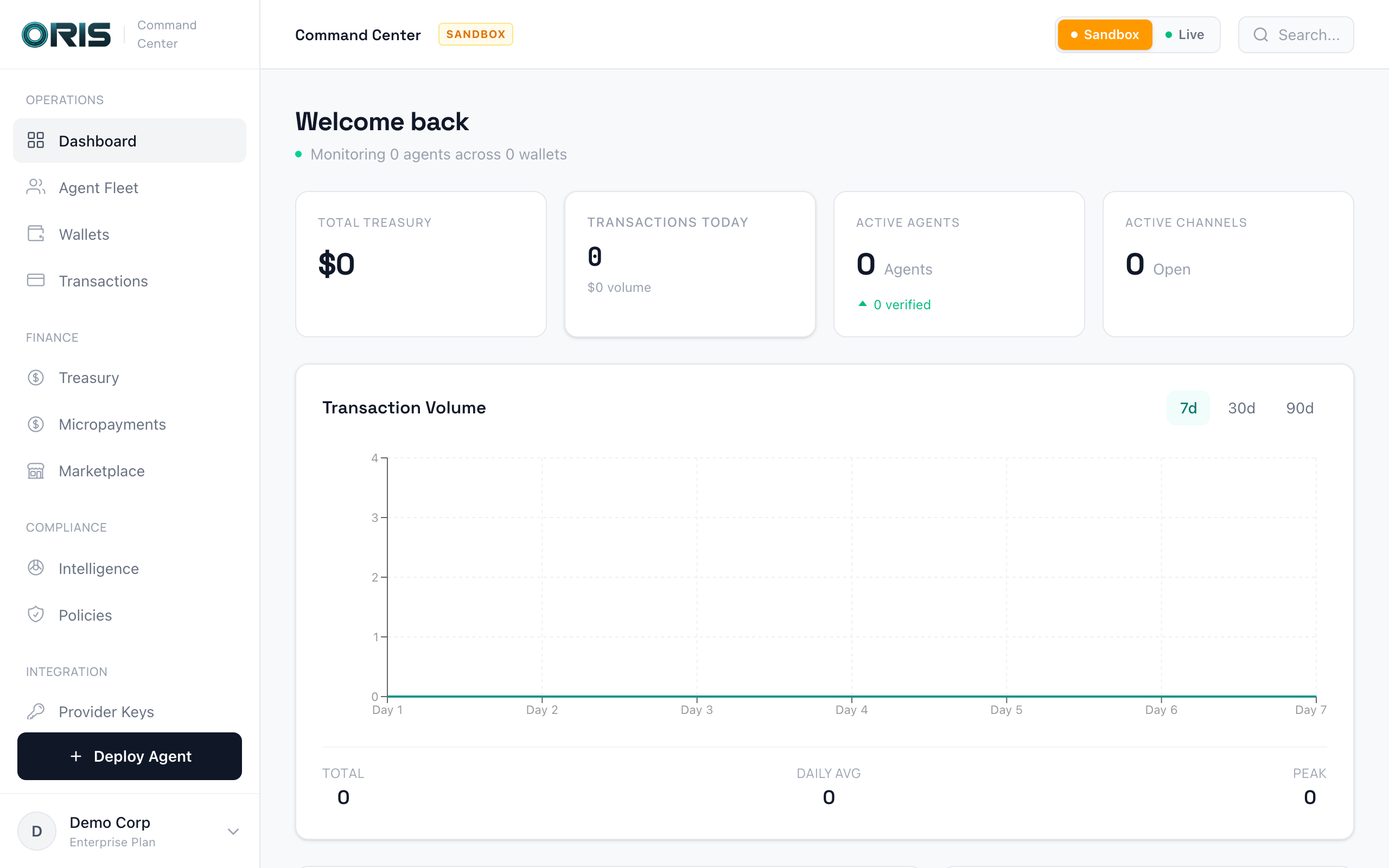Click the Deploy Agent button
This screenshot has width=1389, height=868.
tap(130, 756)
